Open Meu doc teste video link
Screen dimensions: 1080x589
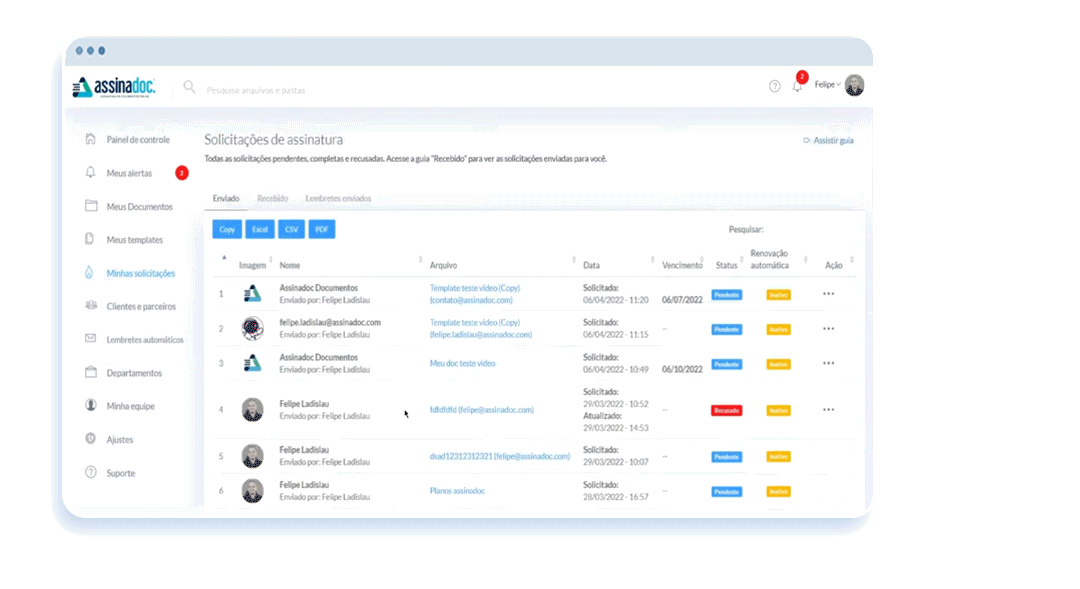[462, 363]
